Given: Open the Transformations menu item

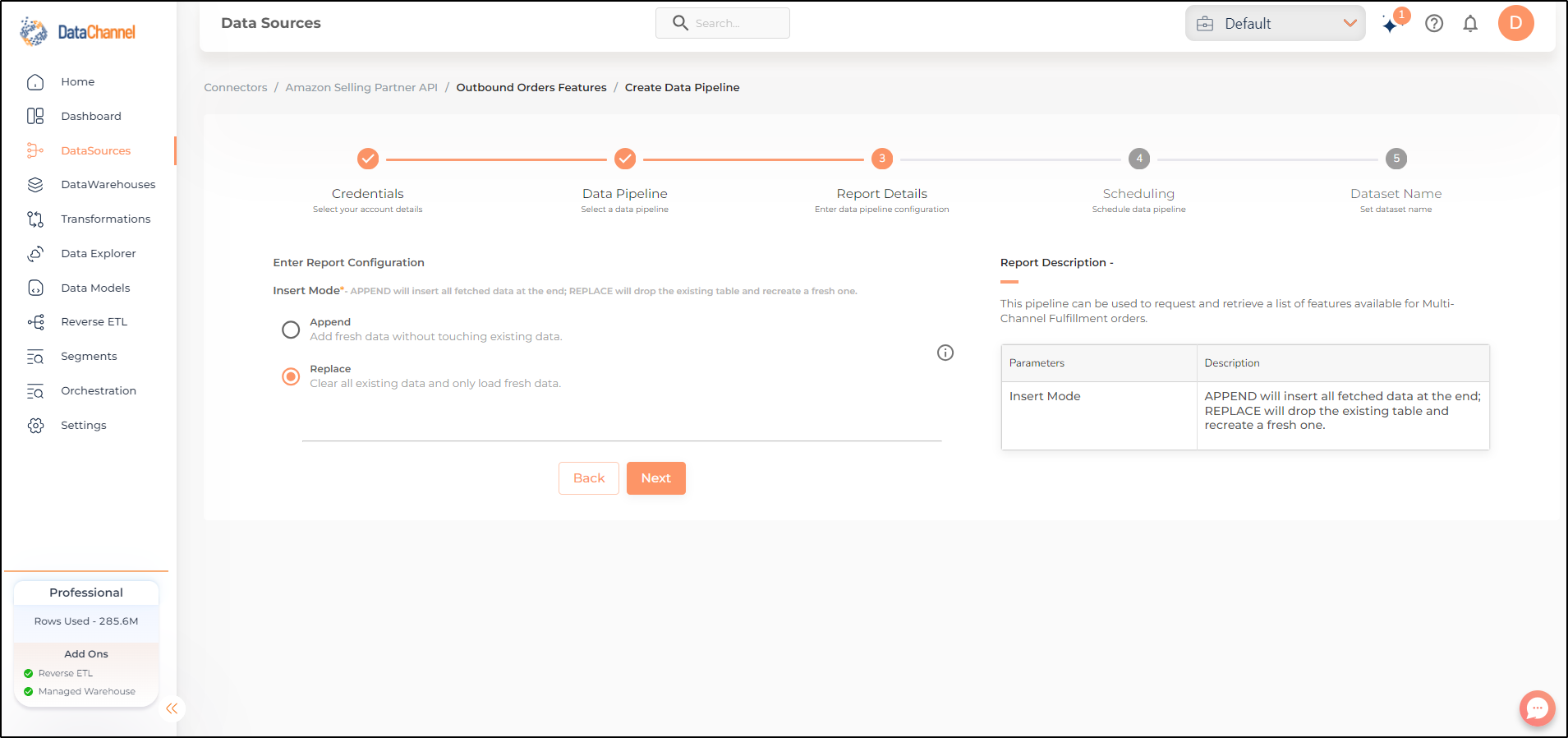Looking at the screenshot, I should tap(106, 219).
